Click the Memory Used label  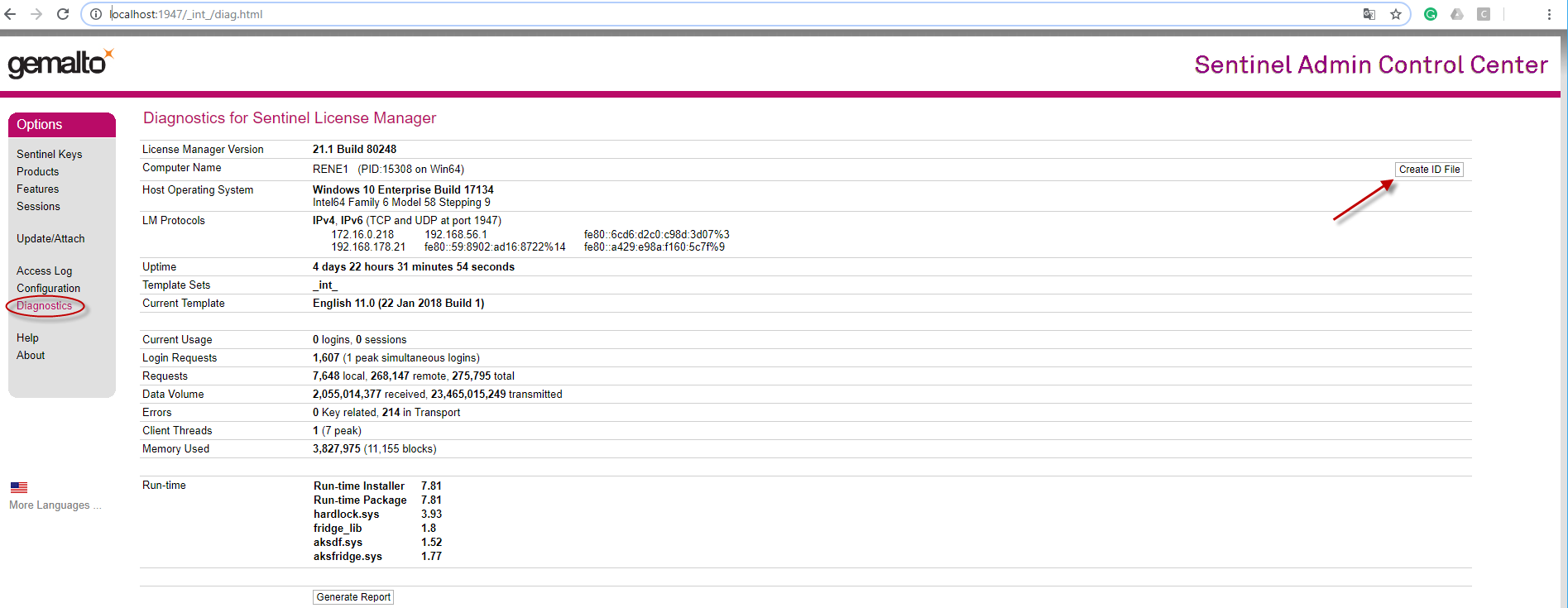click(175, 448)
